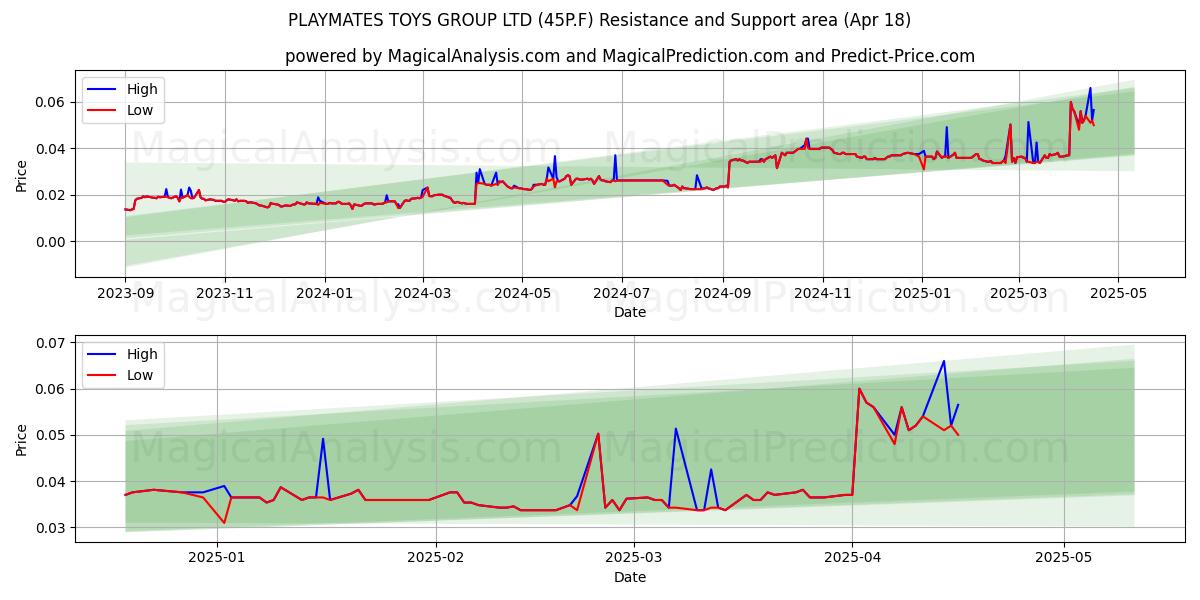The width and height of the screenshot is (1200, 600).
Task: Click the '0.00' price tick on top chart
Action: (52, 242)
